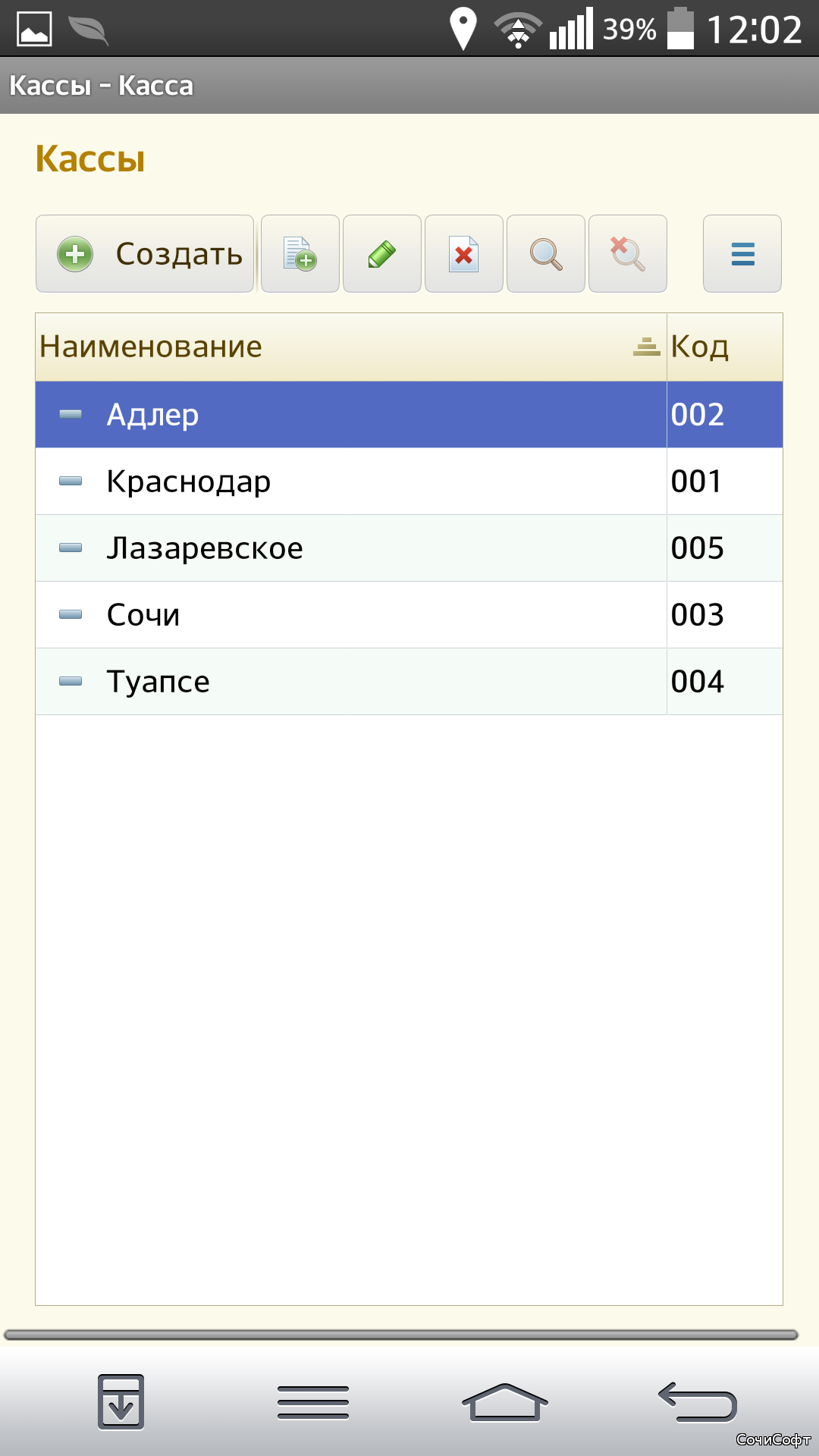
Task: Open the Android menu navigation button
Action: click(x=313, y=1401)
